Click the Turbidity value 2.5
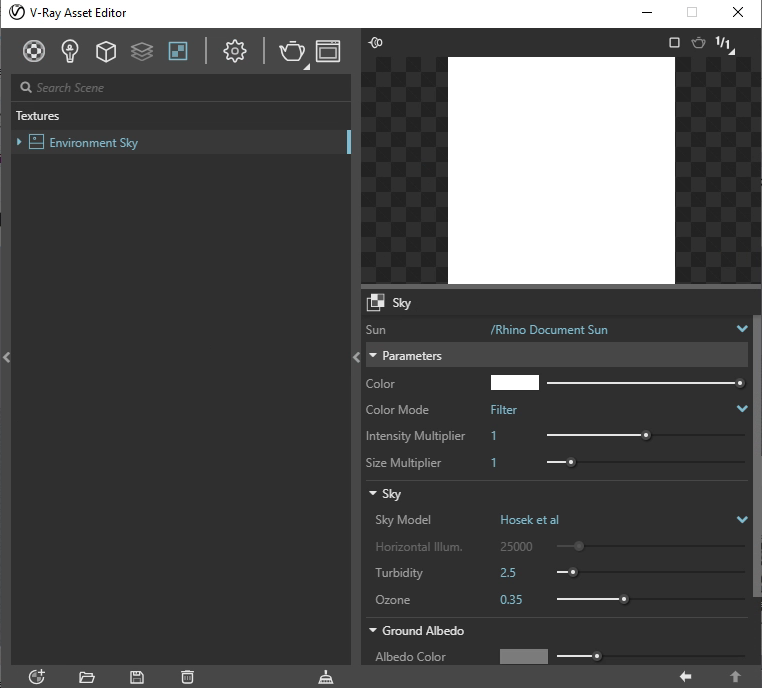Image resolution: width=762 pixels, height=688 pixels. click(508, 573)
